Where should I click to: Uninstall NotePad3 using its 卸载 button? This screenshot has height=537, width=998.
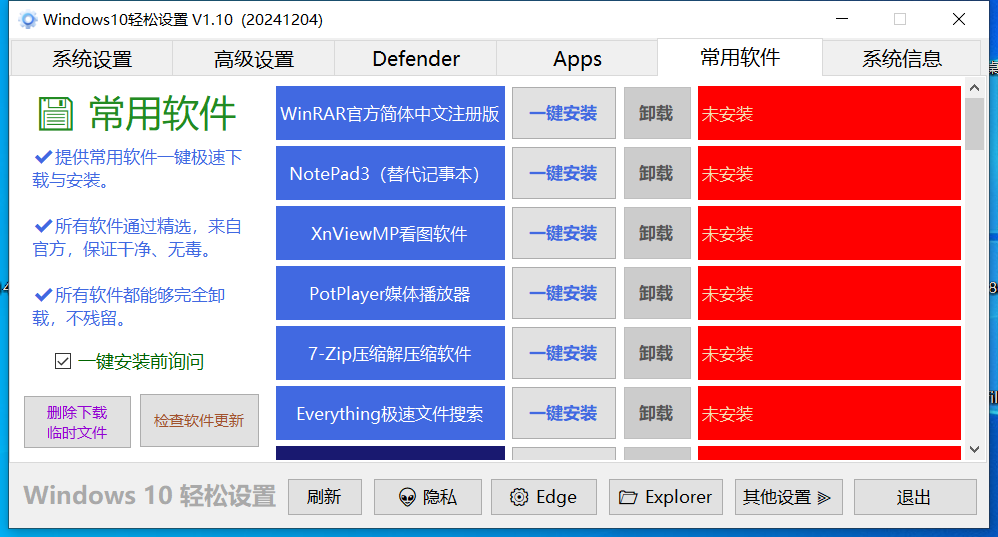point(657,173)
